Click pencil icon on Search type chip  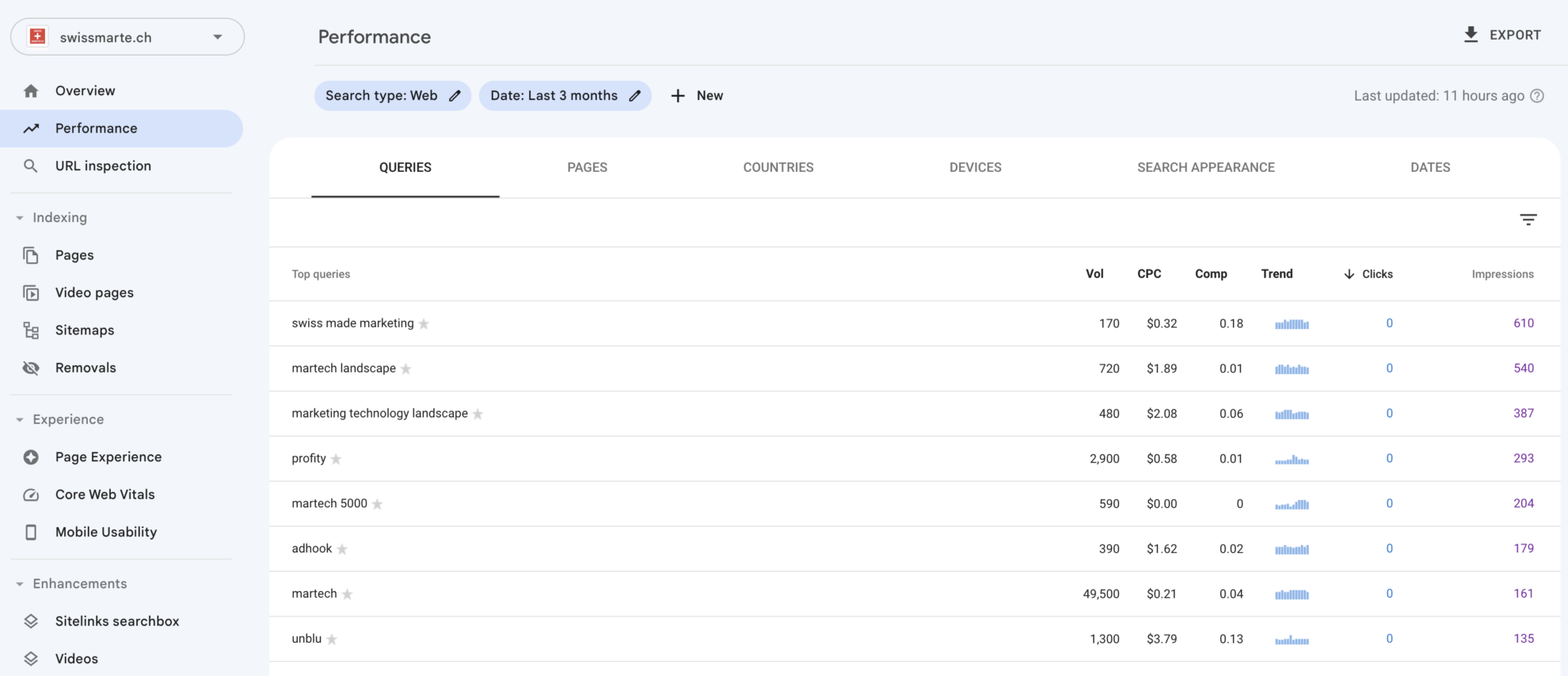click(x=455, y=96)
